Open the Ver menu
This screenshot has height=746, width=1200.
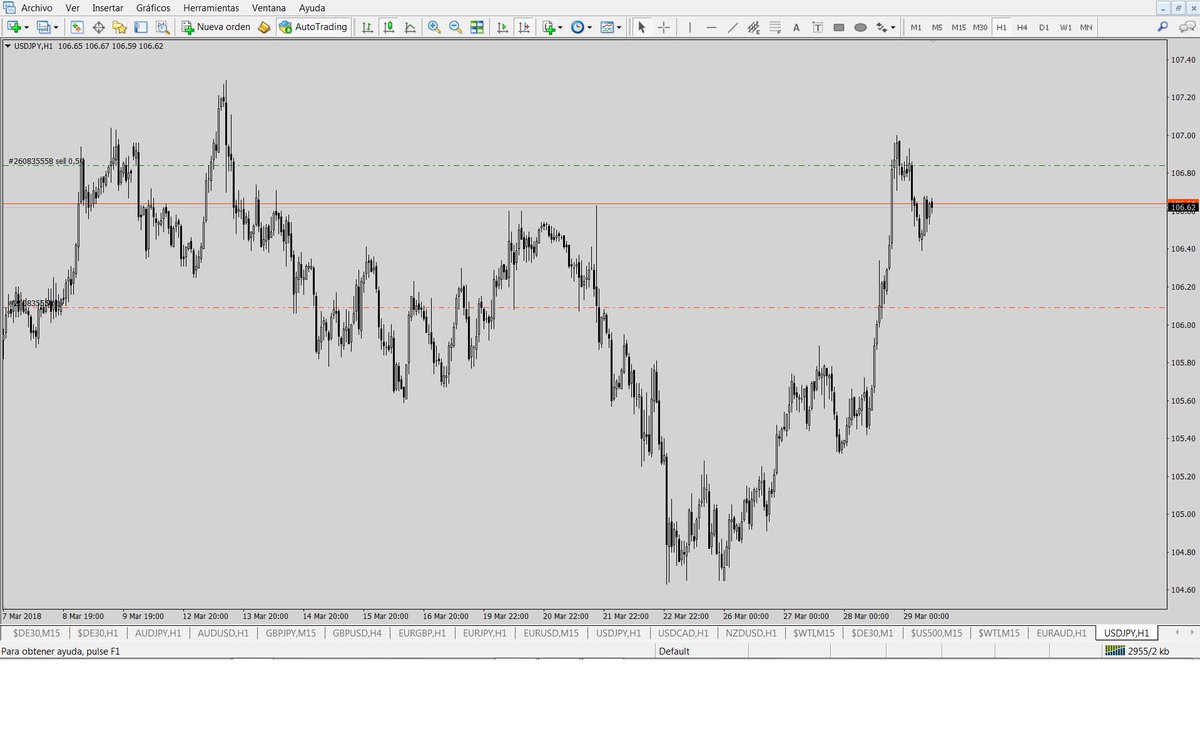pos(72,7)
